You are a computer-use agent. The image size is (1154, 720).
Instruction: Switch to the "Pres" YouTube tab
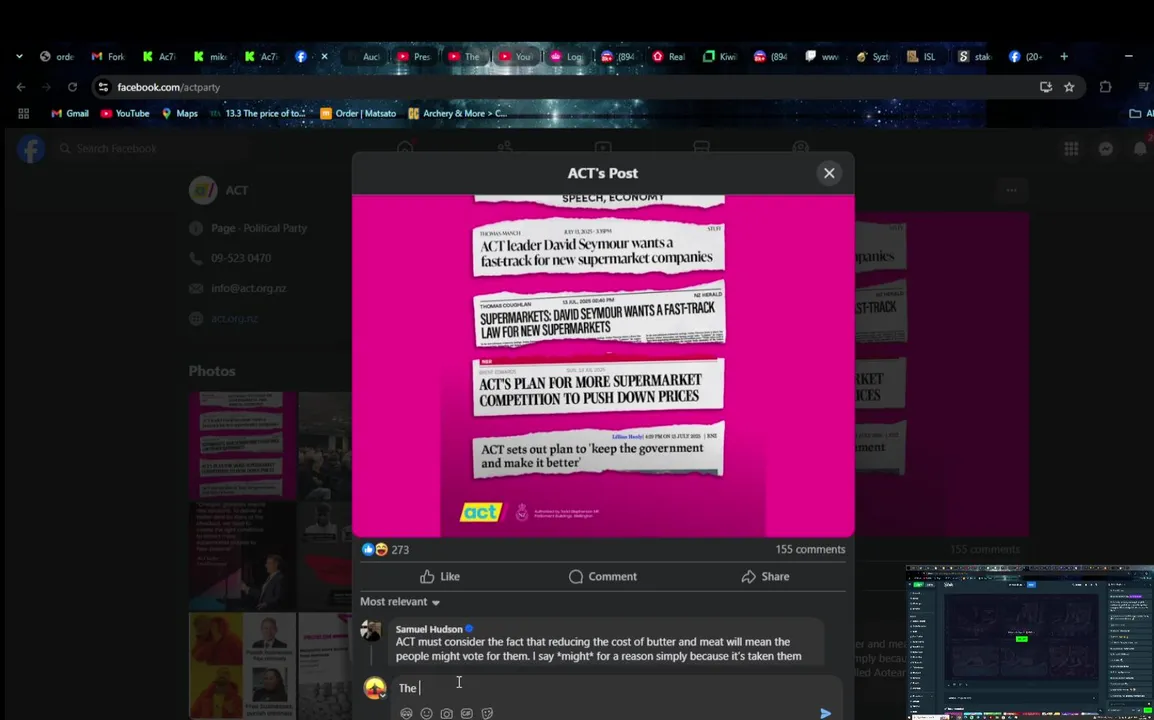[414, 57]
